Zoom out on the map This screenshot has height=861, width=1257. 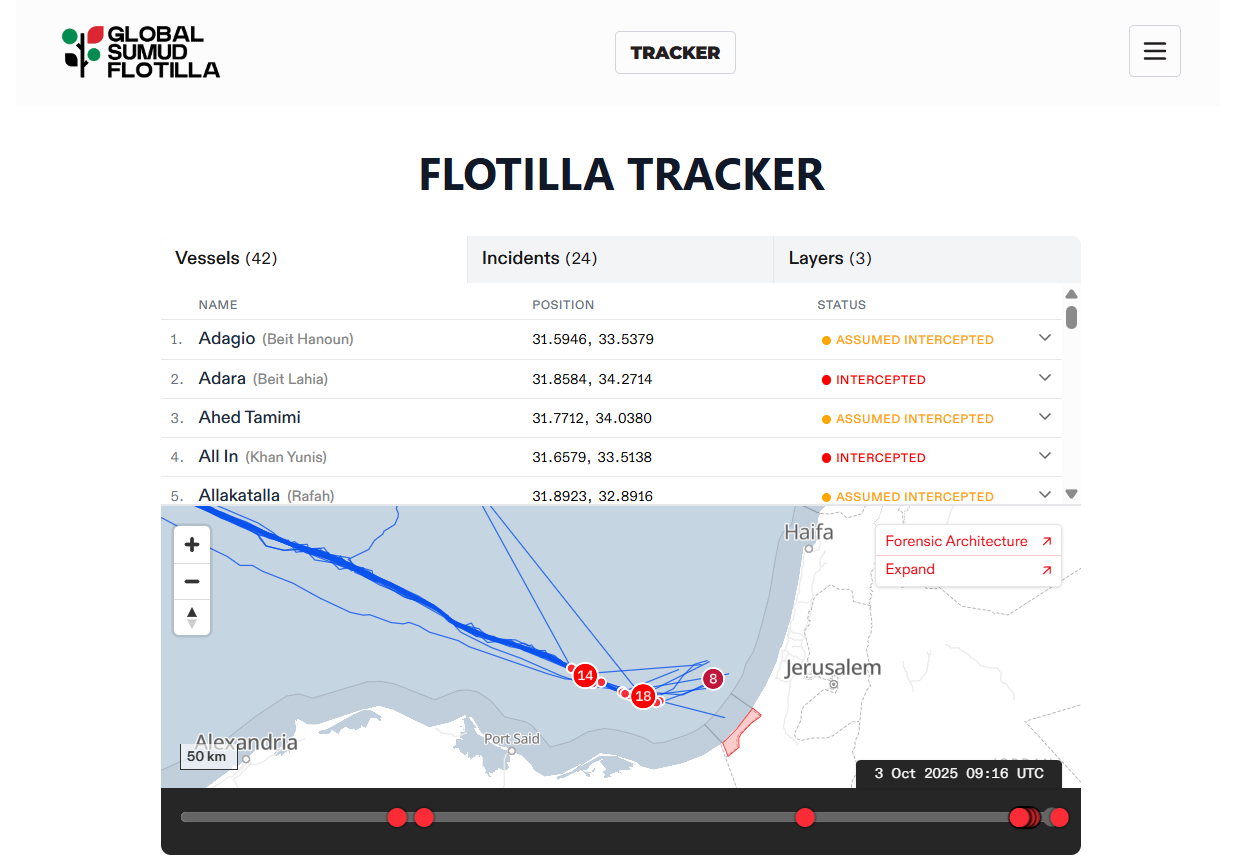click(x=192, y=581)
